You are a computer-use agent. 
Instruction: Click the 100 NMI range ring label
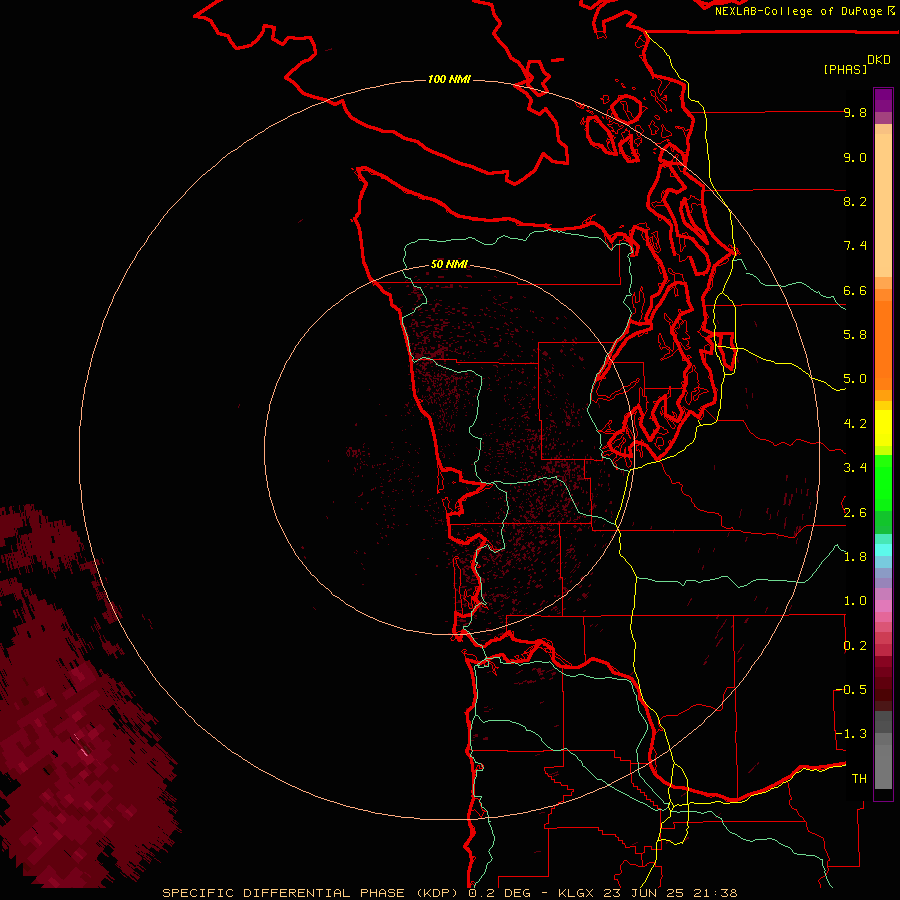click(x=449, y=79)
